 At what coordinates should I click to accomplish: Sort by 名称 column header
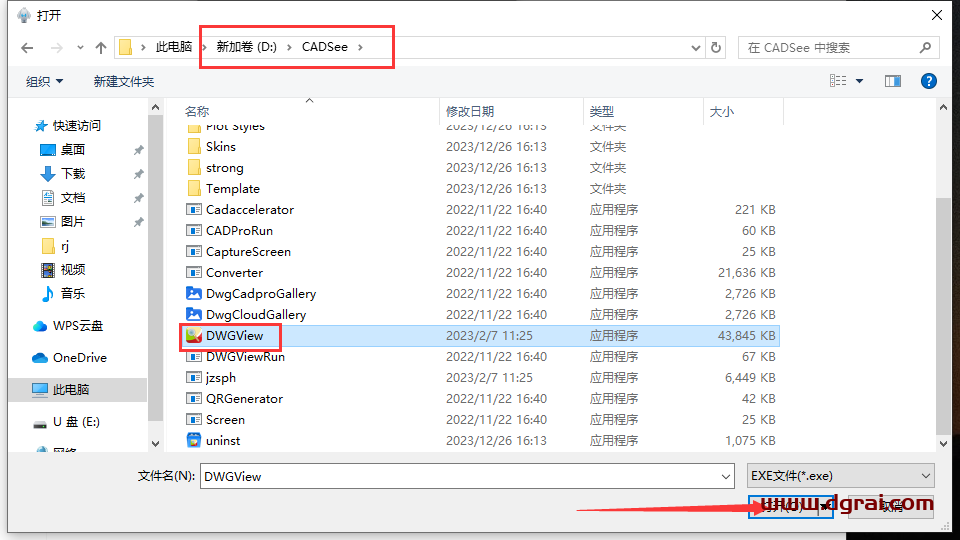(x=197, y=111)
